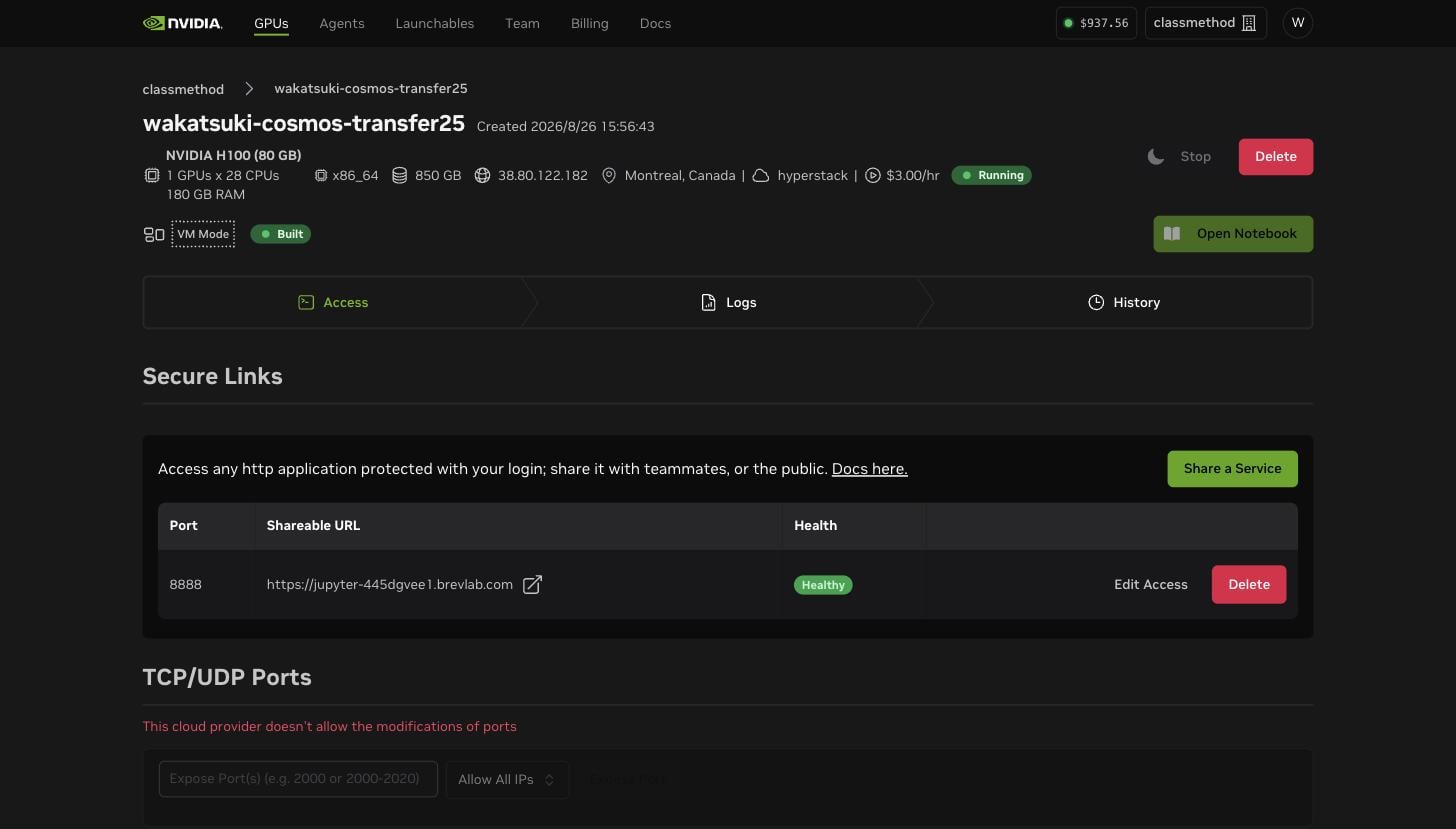The height and width of the screenshot is (829, 1456).
Task: Click the VM Mode badge
Action: (203, 234)
